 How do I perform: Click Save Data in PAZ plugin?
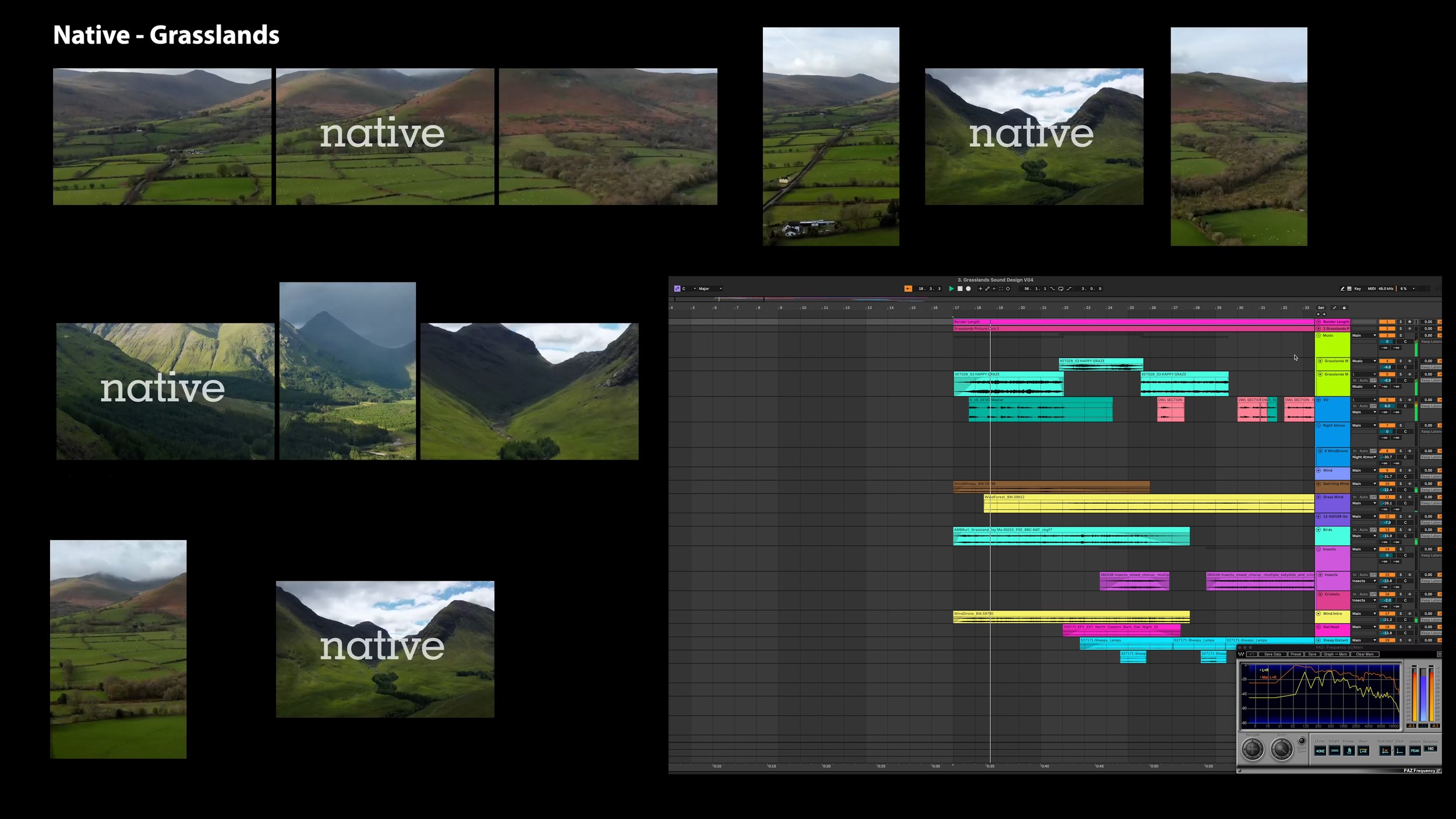coord(1273,654)
